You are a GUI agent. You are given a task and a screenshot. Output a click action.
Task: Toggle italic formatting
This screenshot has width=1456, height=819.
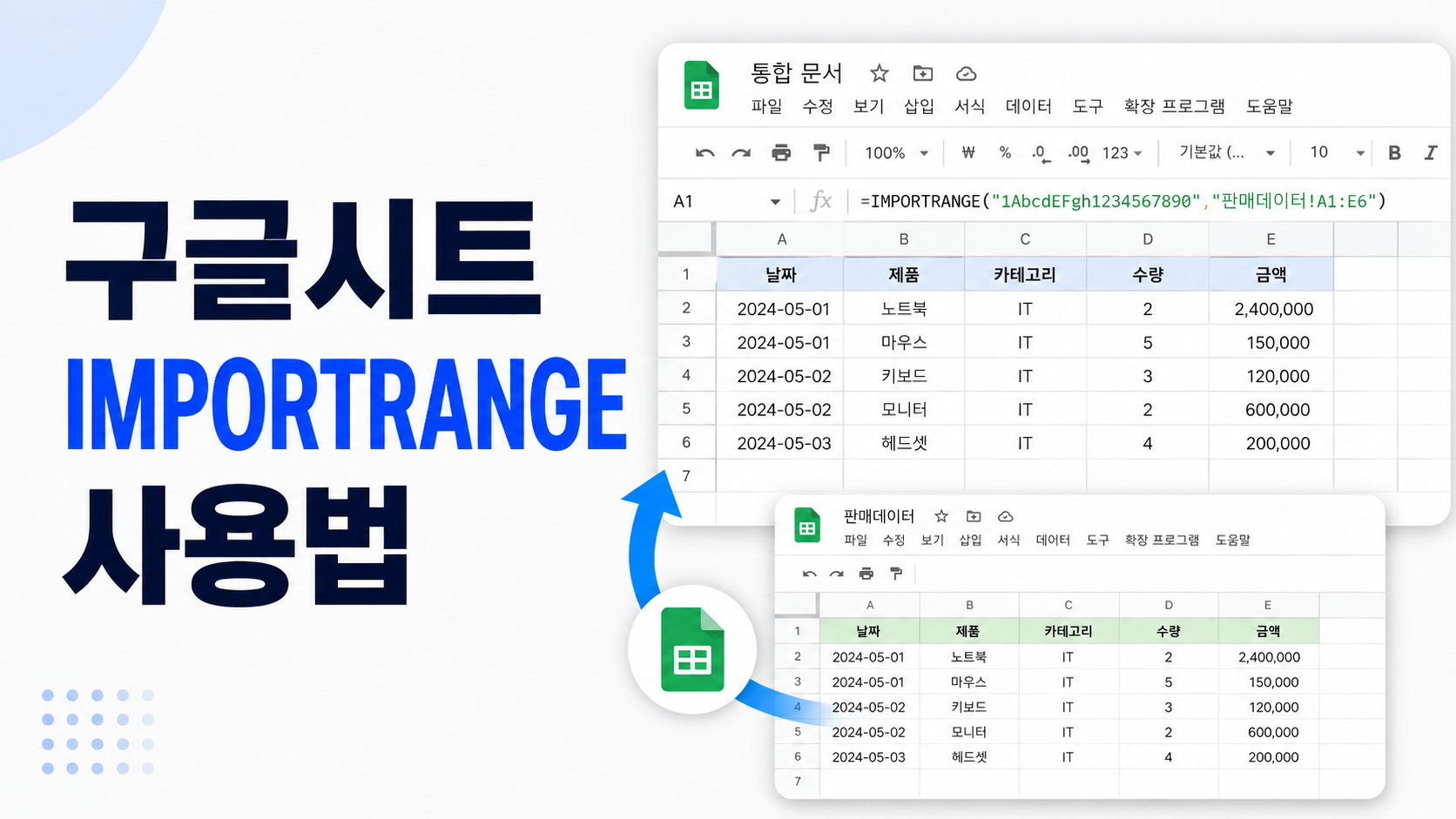[1430, 152]
